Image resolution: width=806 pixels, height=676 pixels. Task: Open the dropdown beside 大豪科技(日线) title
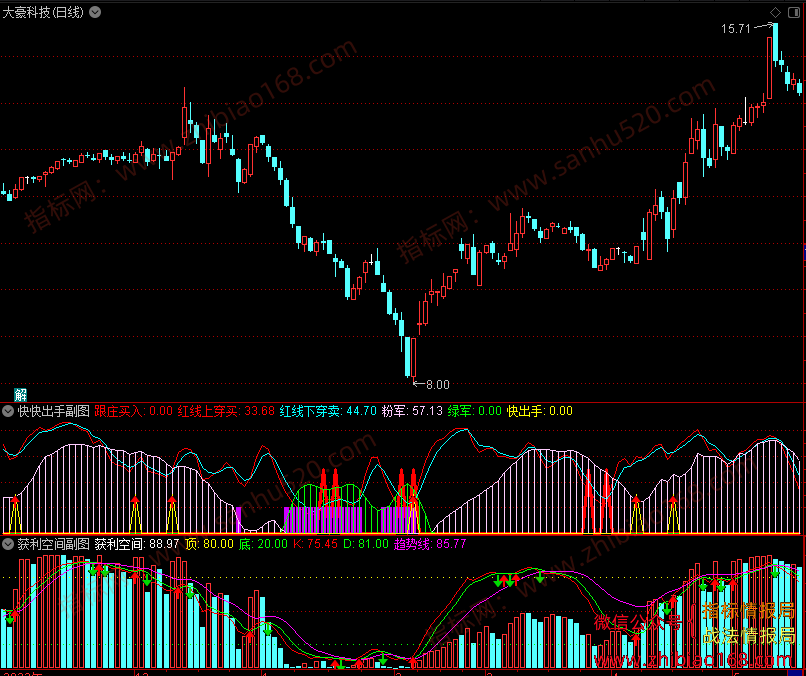tap(95, 12)
